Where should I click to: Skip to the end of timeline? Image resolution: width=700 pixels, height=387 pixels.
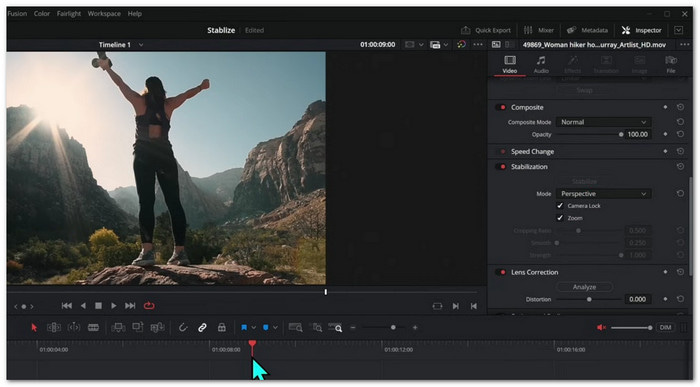click(x=130, y=306)
